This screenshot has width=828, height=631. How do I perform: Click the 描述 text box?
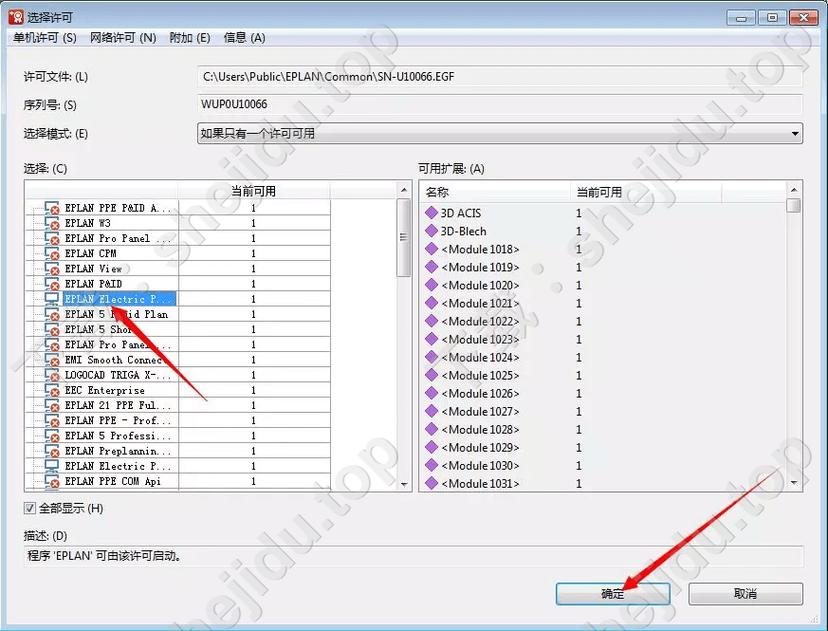[x=413, y=556]
